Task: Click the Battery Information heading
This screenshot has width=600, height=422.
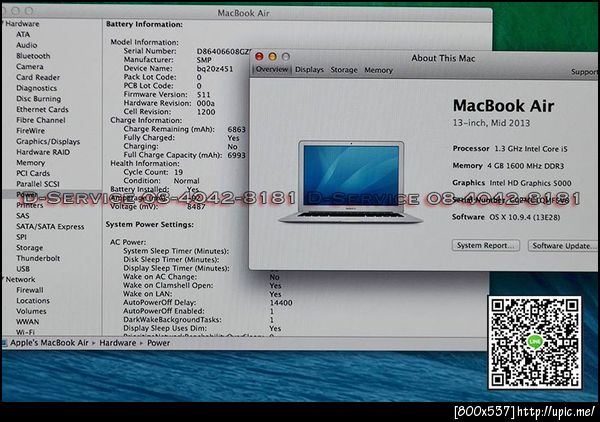Action: point(144,24)
